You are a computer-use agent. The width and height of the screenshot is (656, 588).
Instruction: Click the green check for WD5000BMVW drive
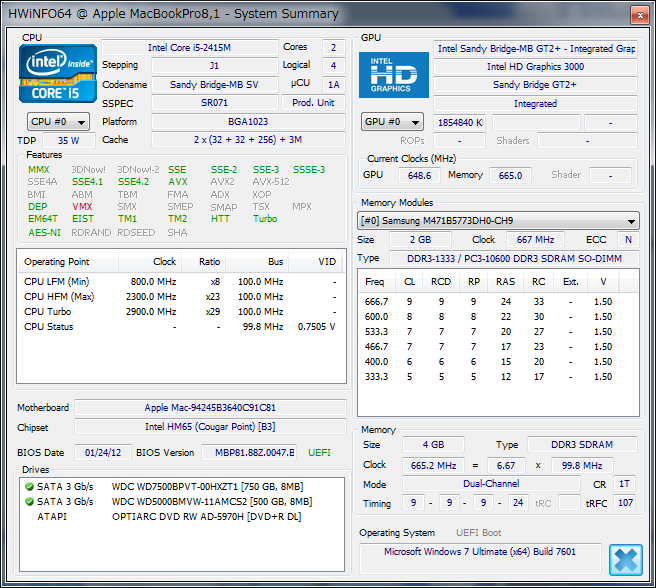click(x=29, y=501)
